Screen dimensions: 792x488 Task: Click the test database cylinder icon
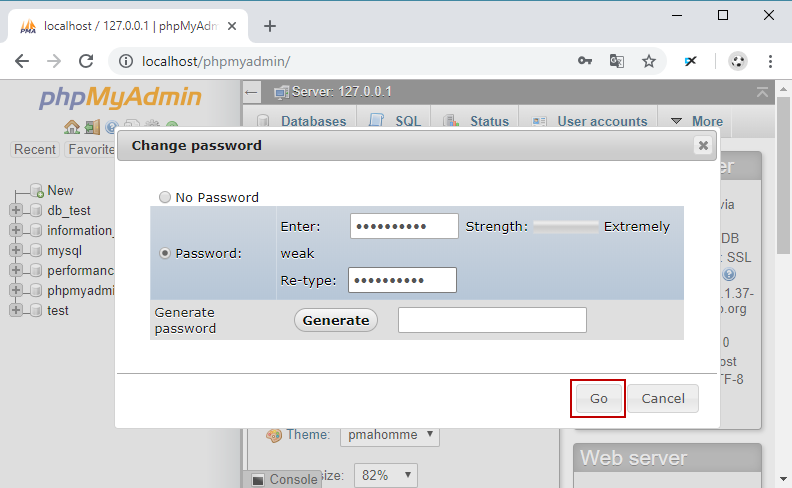click(35, 310)
